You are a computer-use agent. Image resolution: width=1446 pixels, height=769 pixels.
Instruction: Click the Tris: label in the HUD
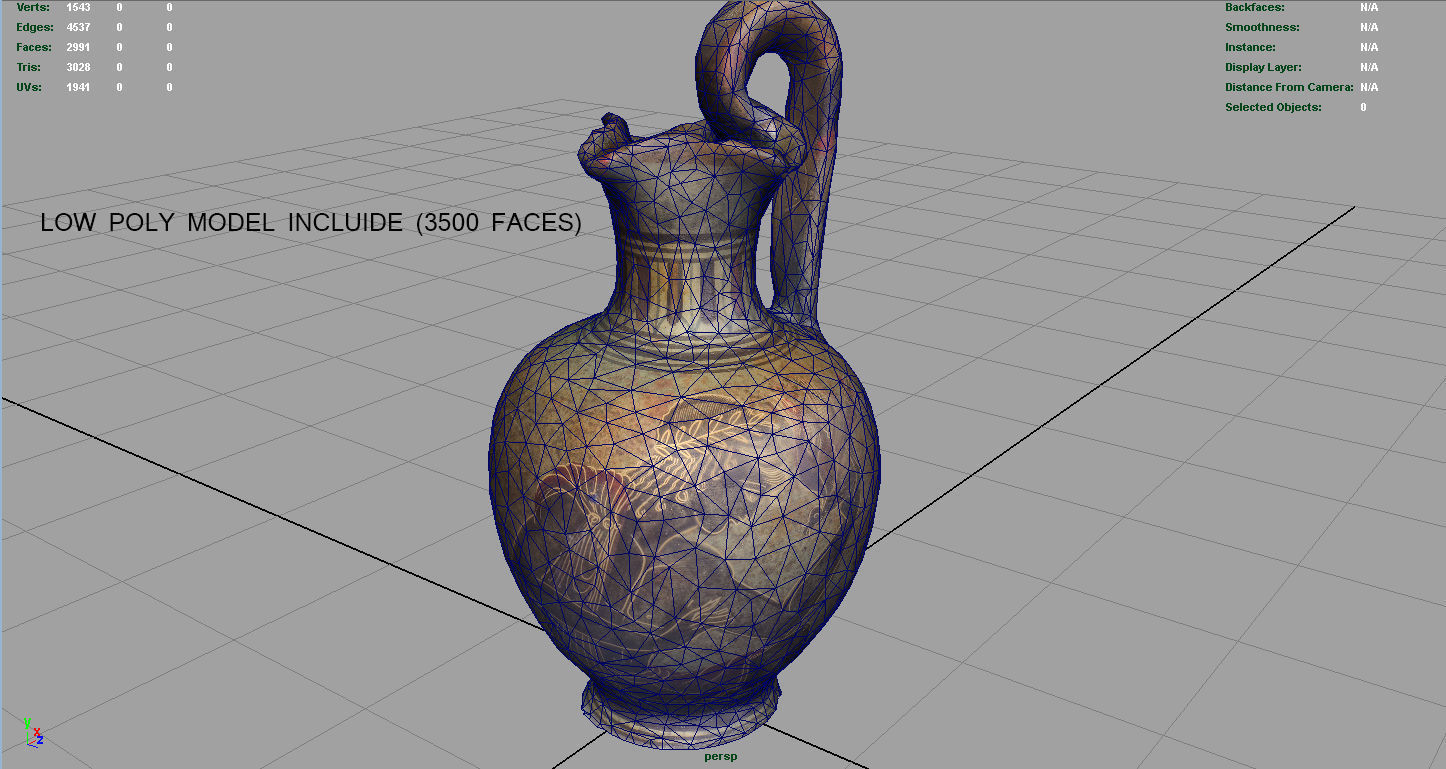(x=31, y=67)
